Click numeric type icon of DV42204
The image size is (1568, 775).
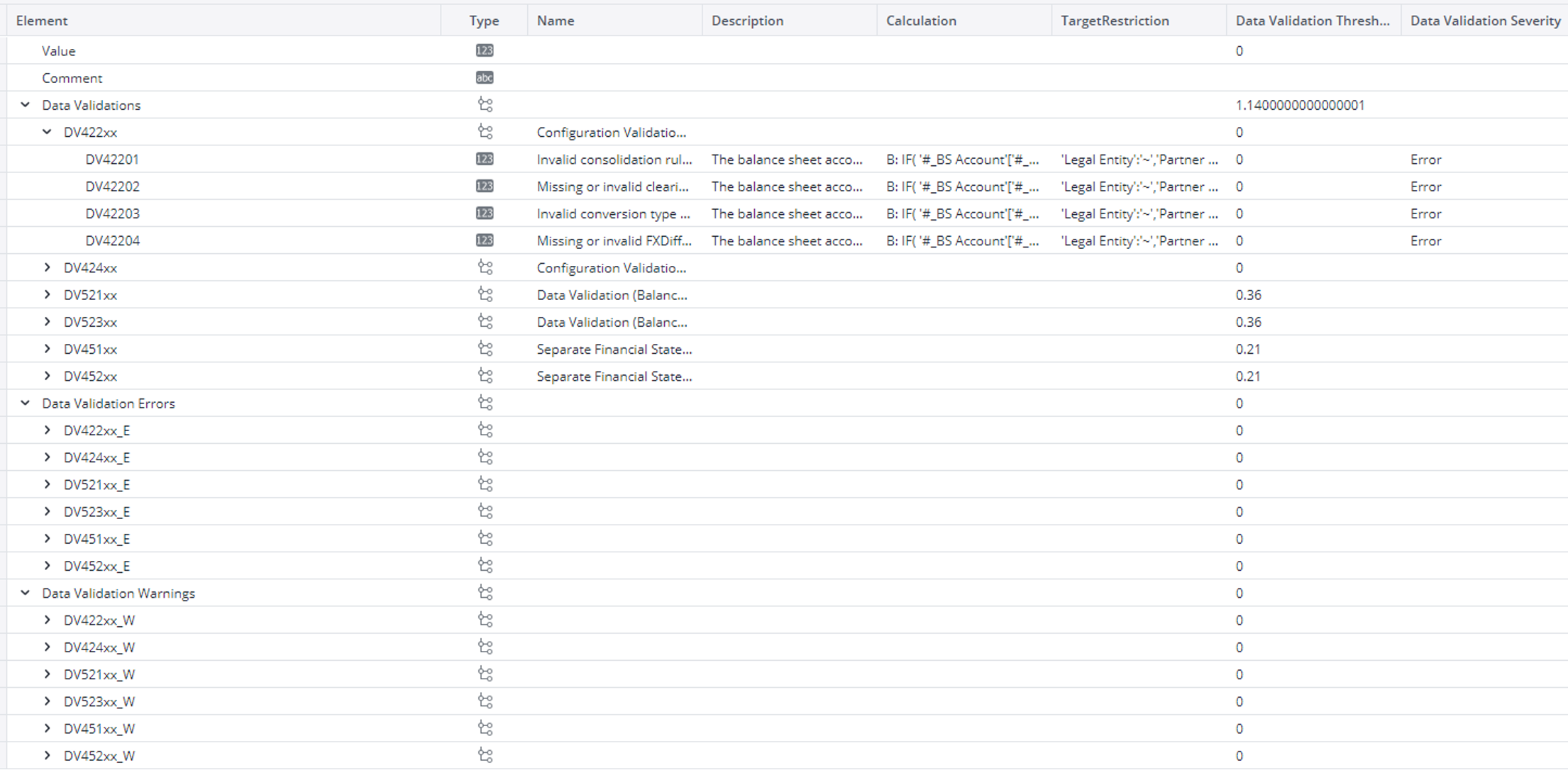click(x=485, y=241)
